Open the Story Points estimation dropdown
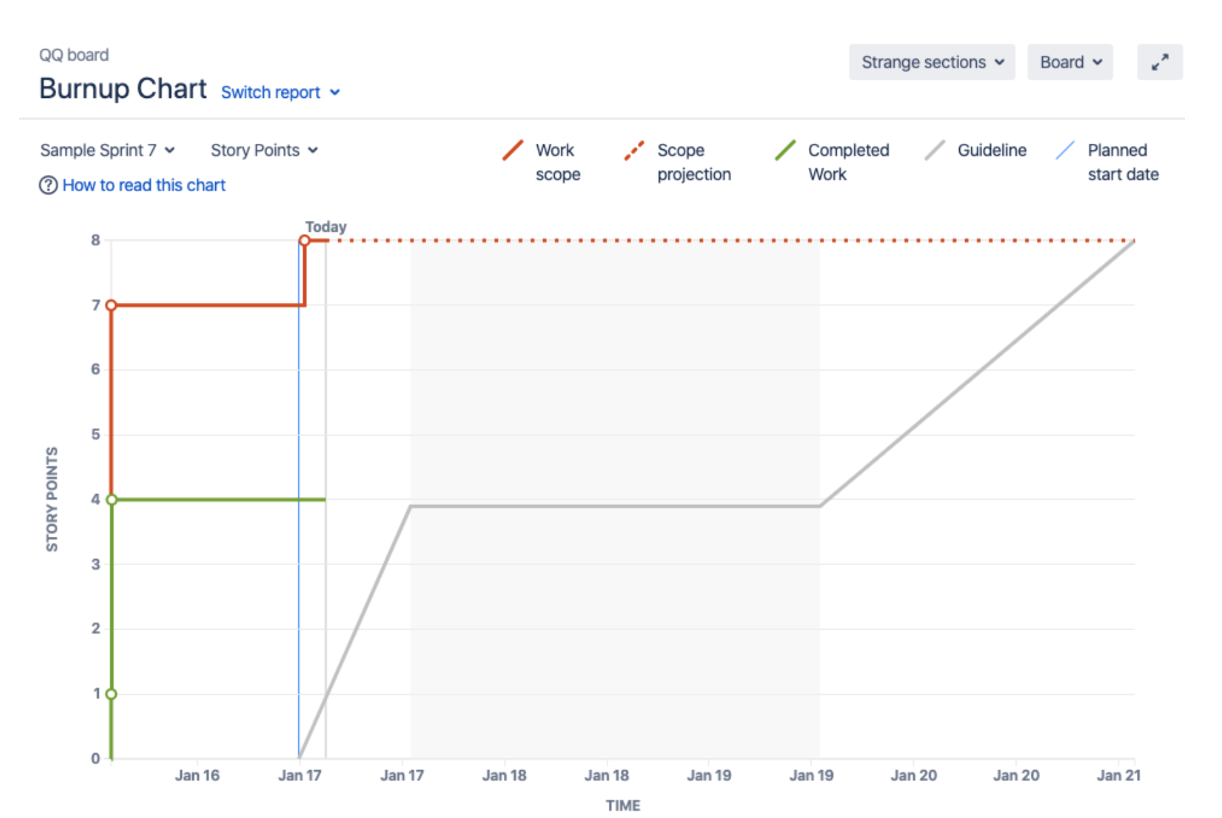 264,150
